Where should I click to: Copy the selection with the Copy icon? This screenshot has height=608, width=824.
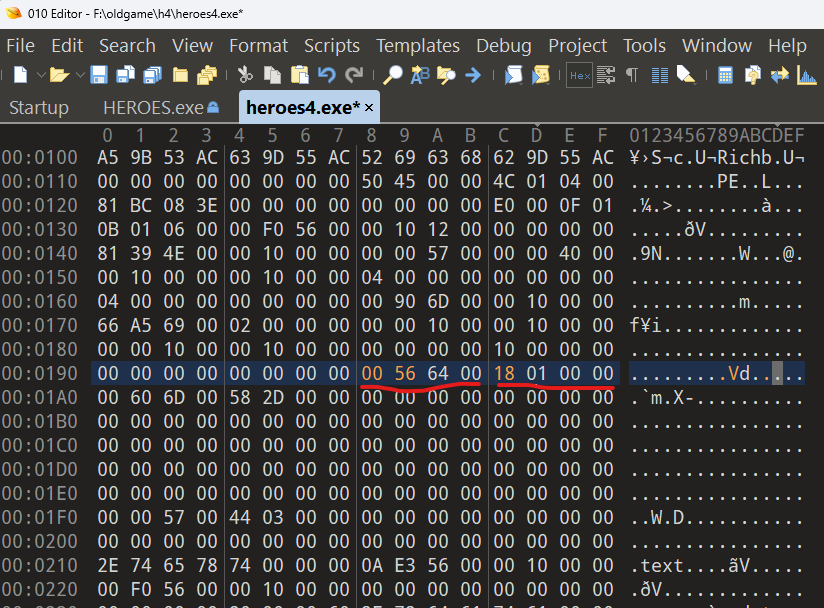272,75
